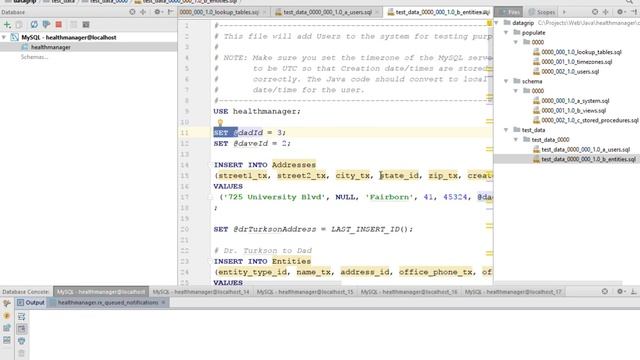Open 0000_002_1.0_c_stored_procedures.sql in file tree
640x360 pixels.
tap(589, 120)
